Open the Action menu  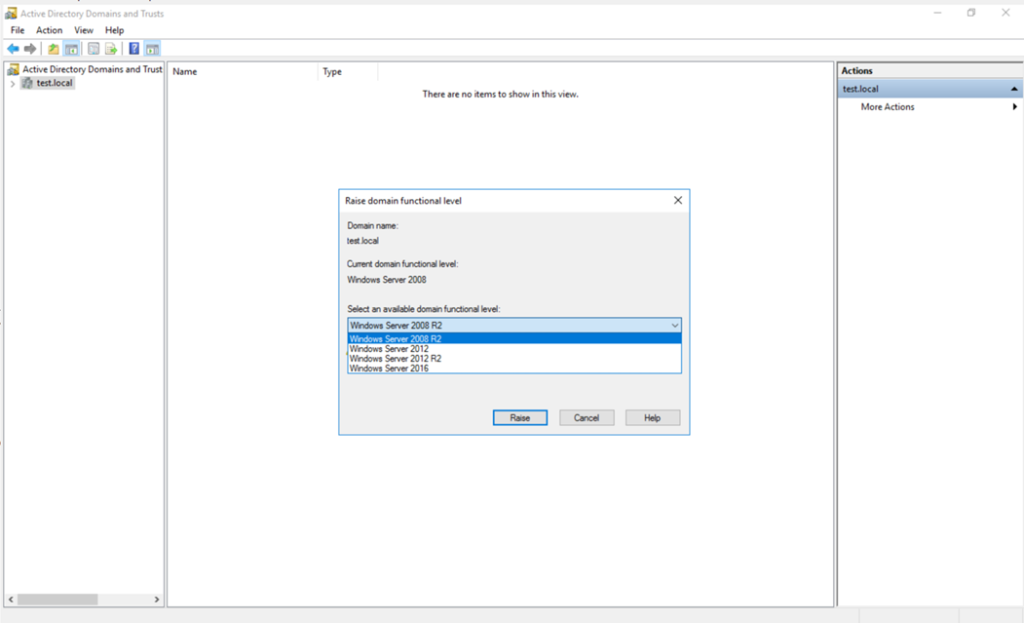(49, 30)
